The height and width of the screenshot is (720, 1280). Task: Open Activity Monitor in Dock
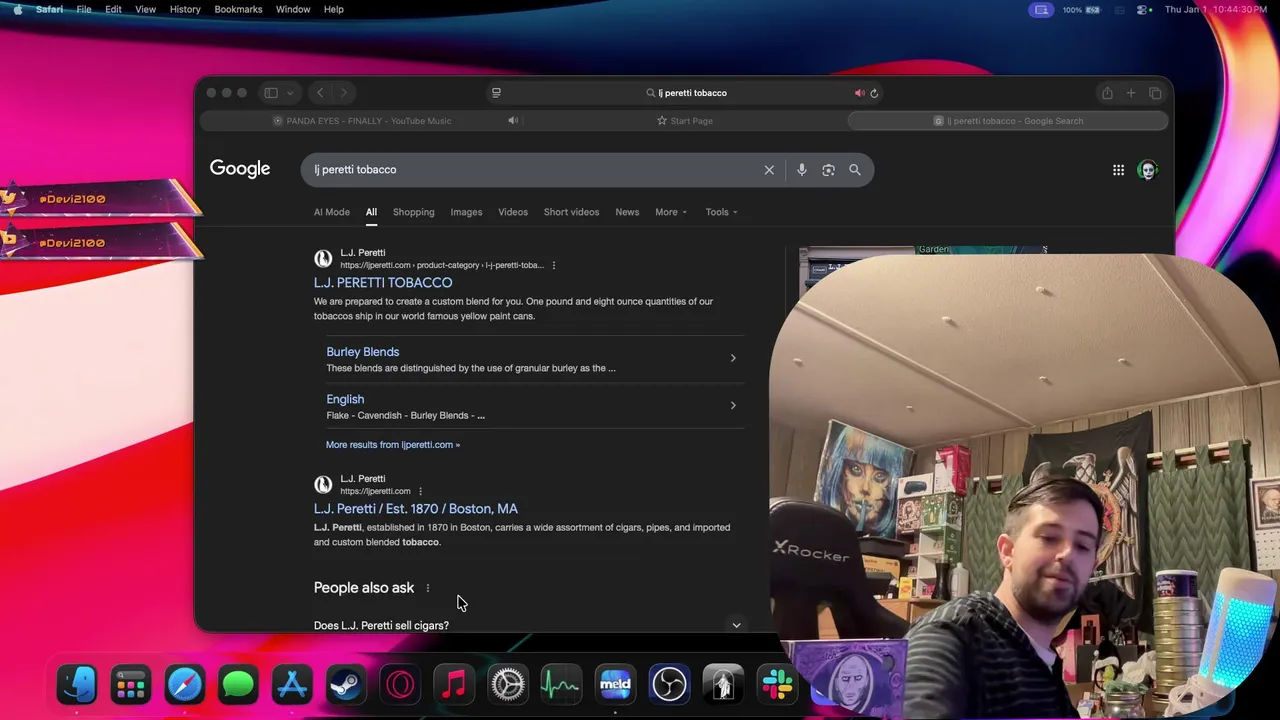coord(561,685)
